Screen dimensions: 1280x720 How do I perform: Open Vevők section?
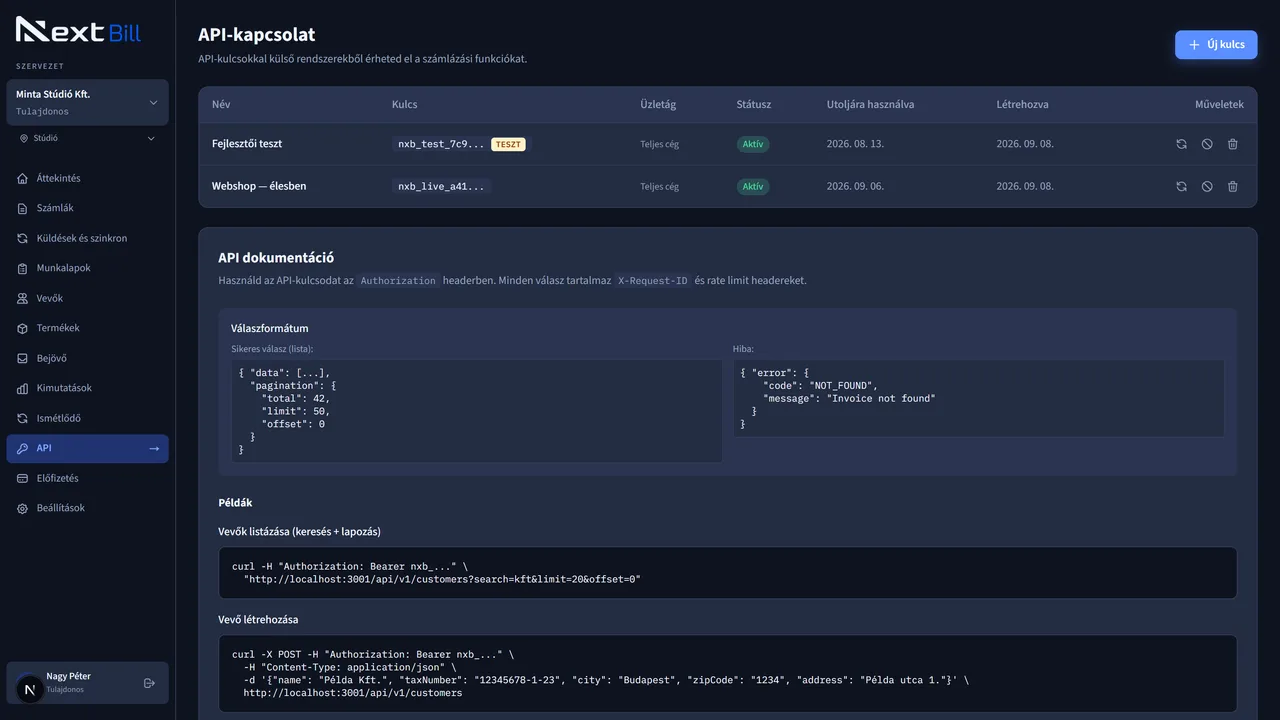88,298
